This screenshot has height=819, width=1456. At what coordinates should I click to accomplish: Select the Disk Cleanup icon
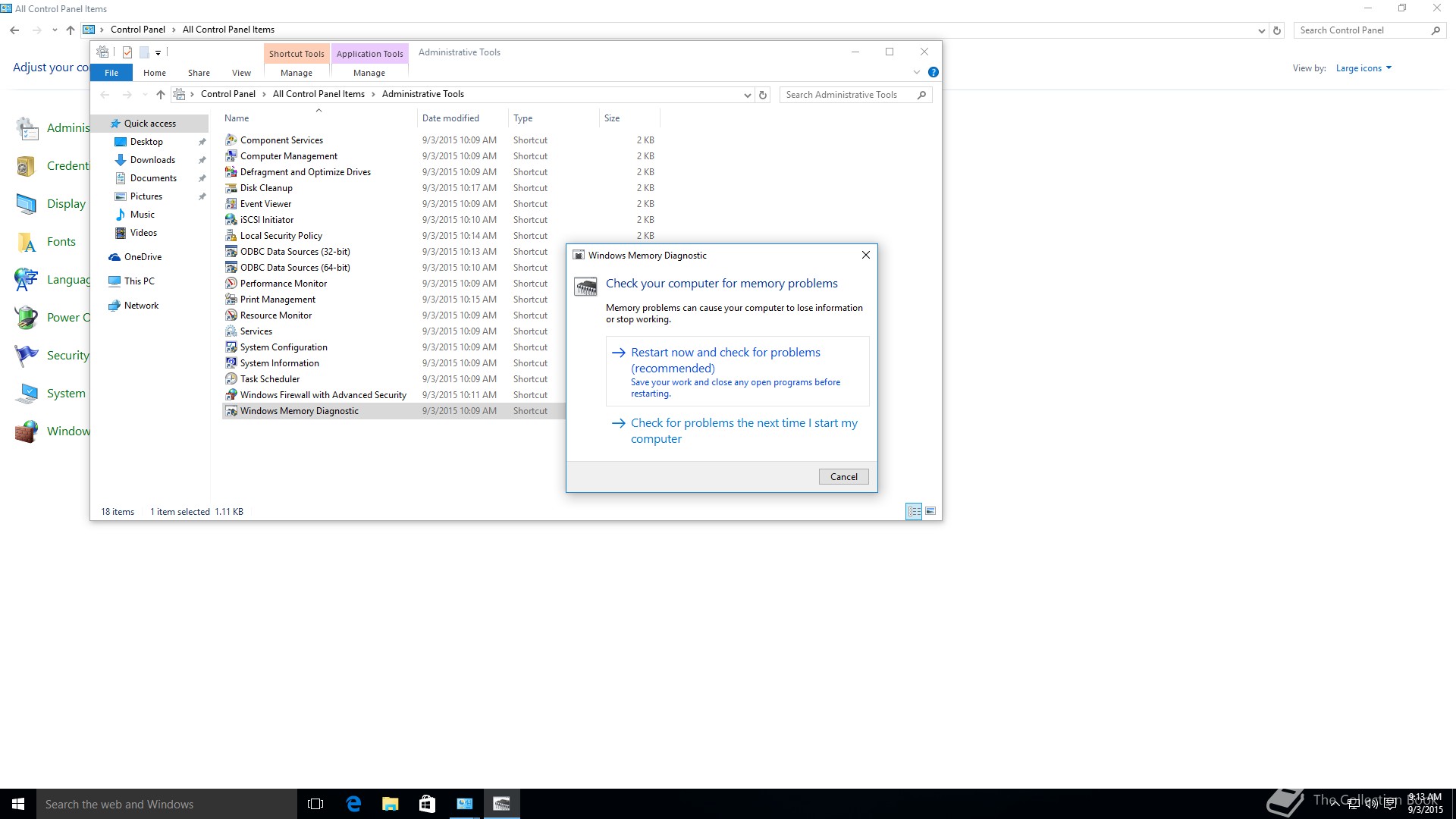[x=231, y=188]
